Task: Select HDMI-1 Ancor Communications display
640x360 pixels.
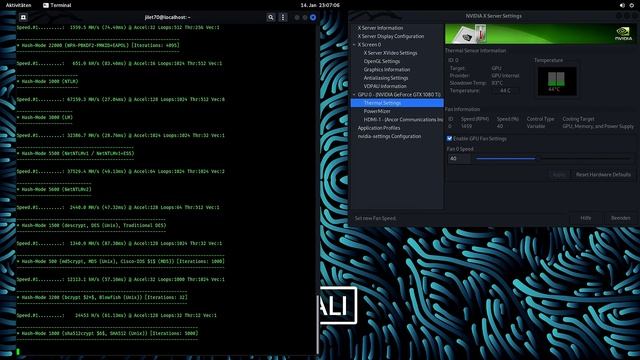Action: coord(403,120)
